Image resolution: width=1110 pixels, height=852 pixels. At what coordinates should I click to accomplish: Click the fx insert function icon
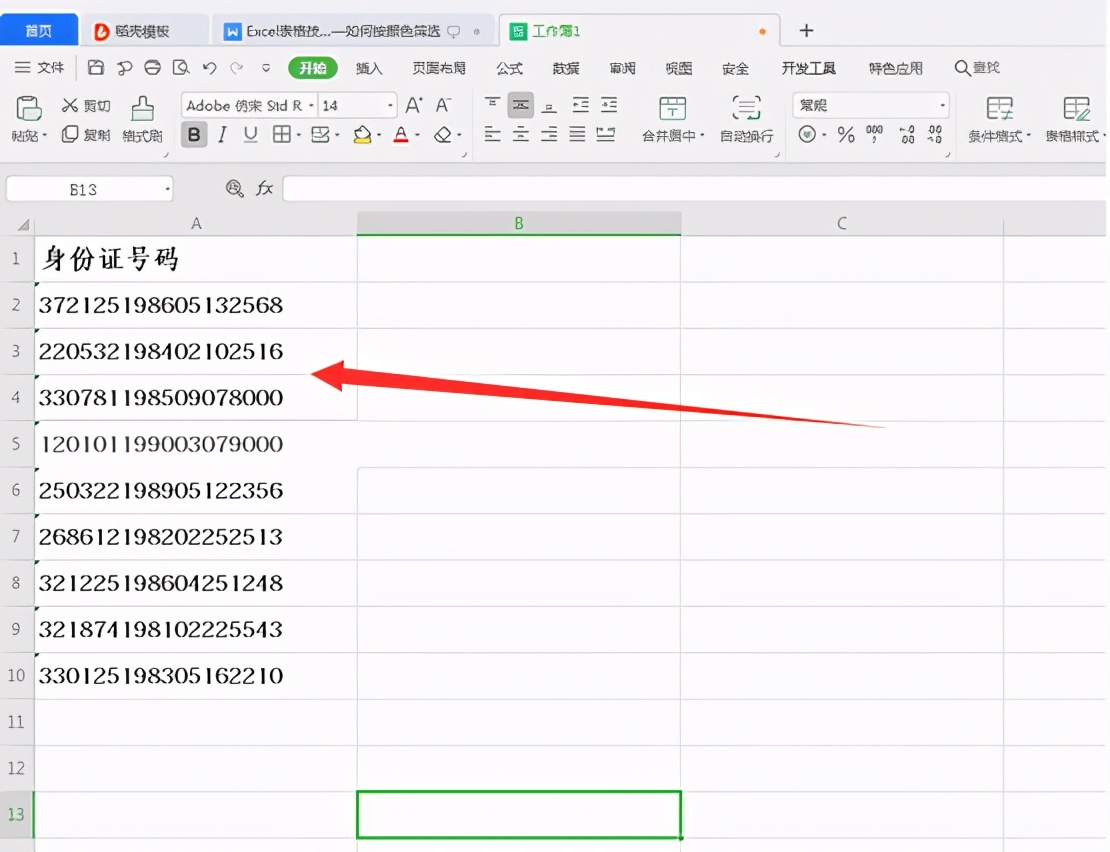tap(265, 188)
